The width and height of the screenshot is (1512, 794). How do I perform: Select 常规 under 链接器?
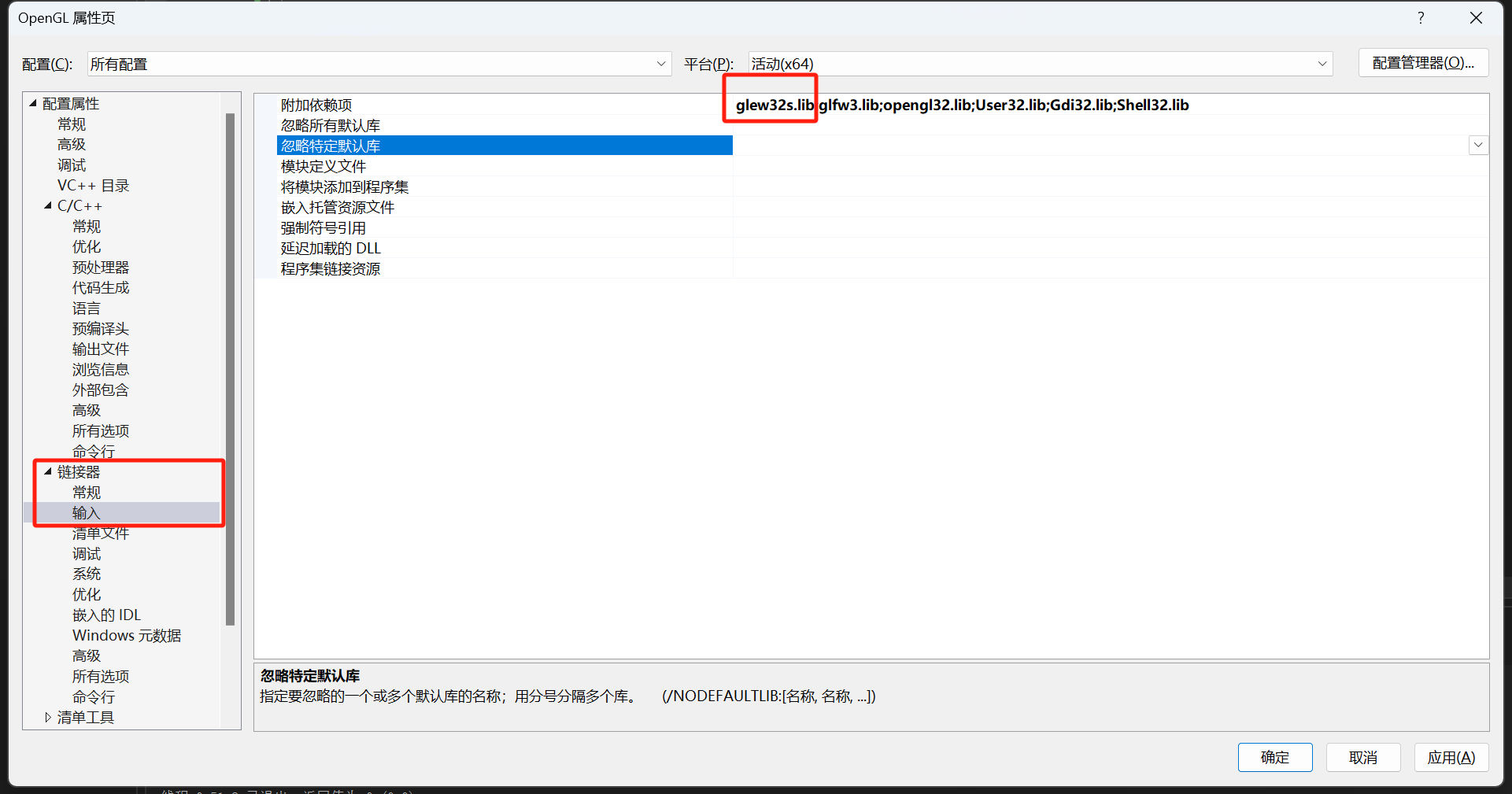click(87, 493)
